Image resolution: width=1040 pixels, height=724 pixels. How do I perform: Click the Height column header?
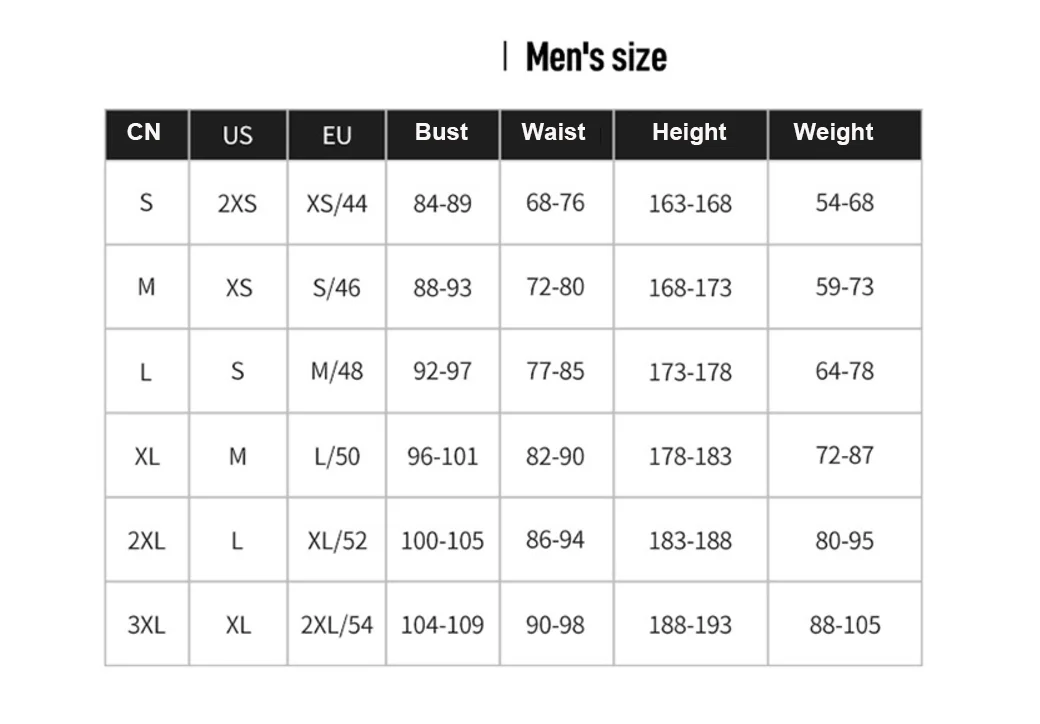pyautogui.click(x=689, y=133)
